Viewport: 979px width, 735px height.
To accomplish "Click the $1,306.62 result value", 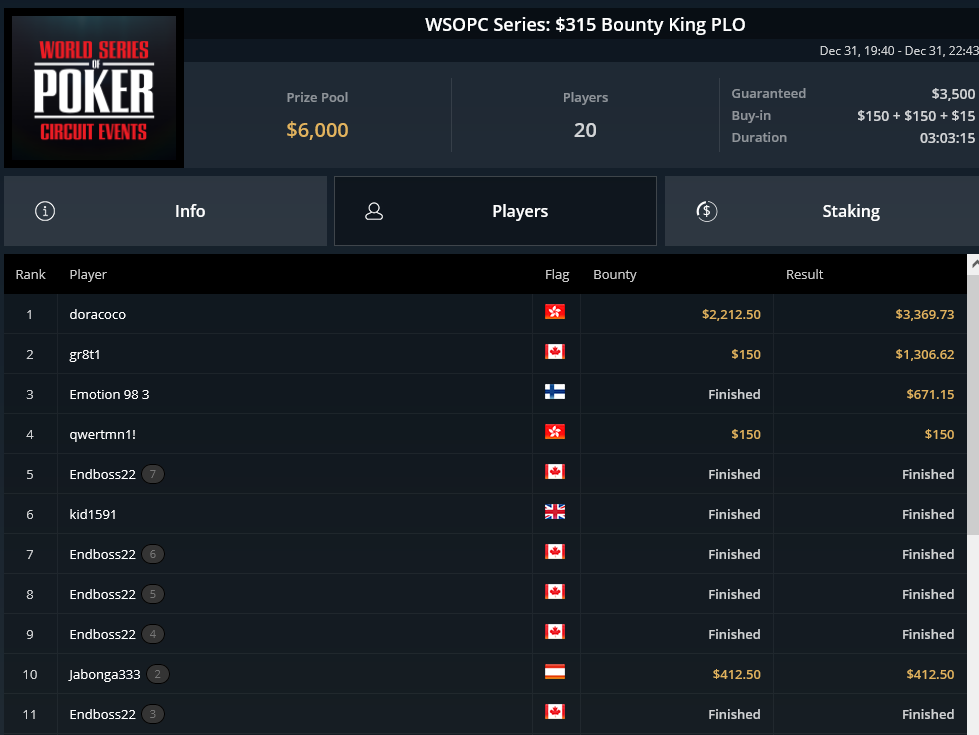I will click(925, 354).
